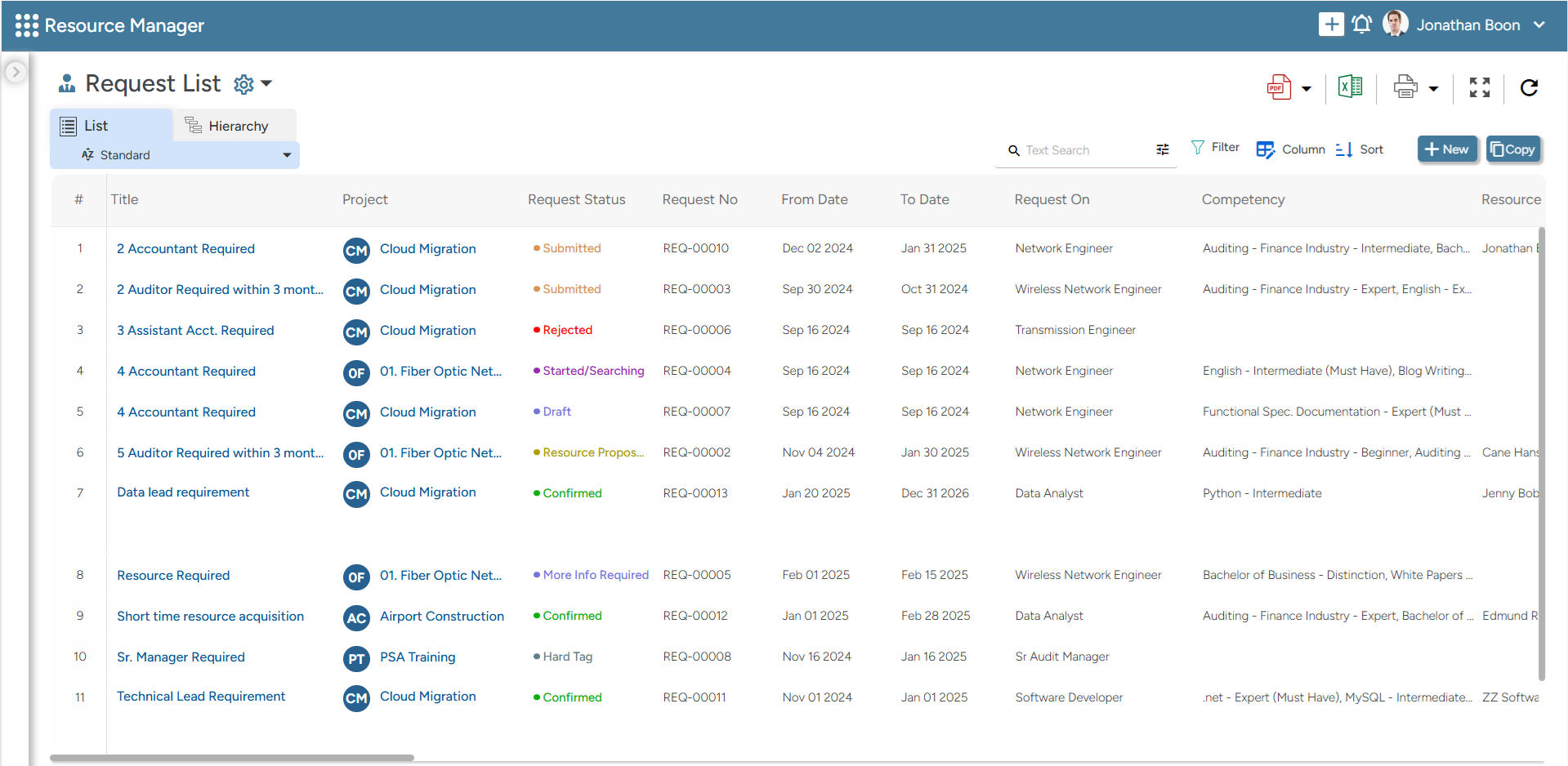Expand the print options dropdown arrow
This screenshot has width=1568, height=766.
[x=1432, y=87]
